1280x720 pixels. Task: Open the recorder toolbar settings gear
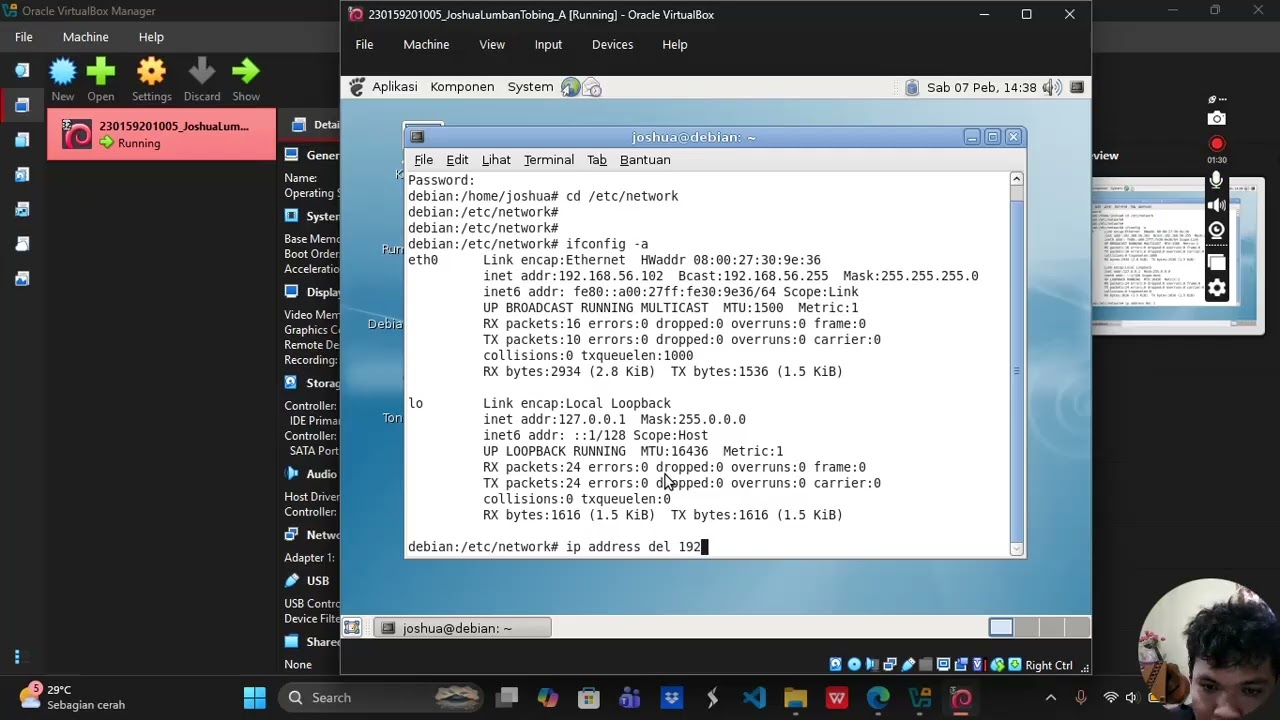click(1216, 289)
